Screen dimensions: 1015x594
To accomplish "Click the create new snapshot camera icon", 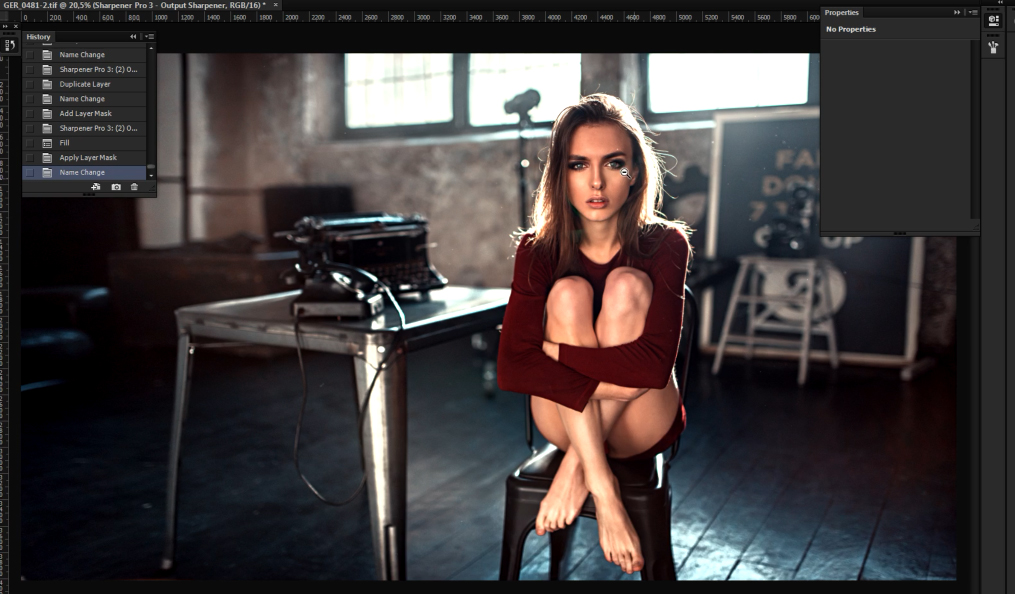I will [116, 187].
